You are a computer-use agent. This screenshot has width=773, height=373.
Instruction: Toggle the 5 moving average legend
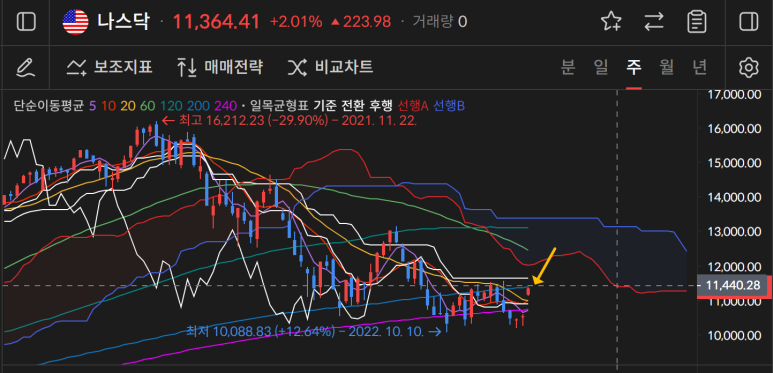[92, 105]
